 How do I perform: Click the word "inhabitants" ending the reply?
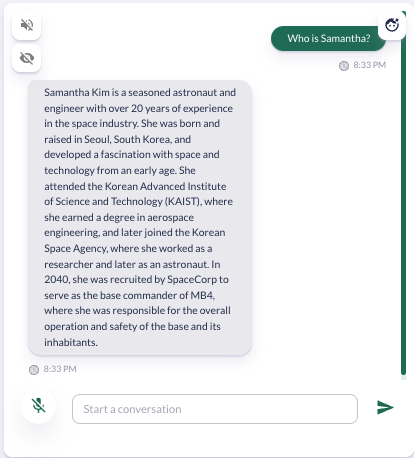[x=71, y=342]
